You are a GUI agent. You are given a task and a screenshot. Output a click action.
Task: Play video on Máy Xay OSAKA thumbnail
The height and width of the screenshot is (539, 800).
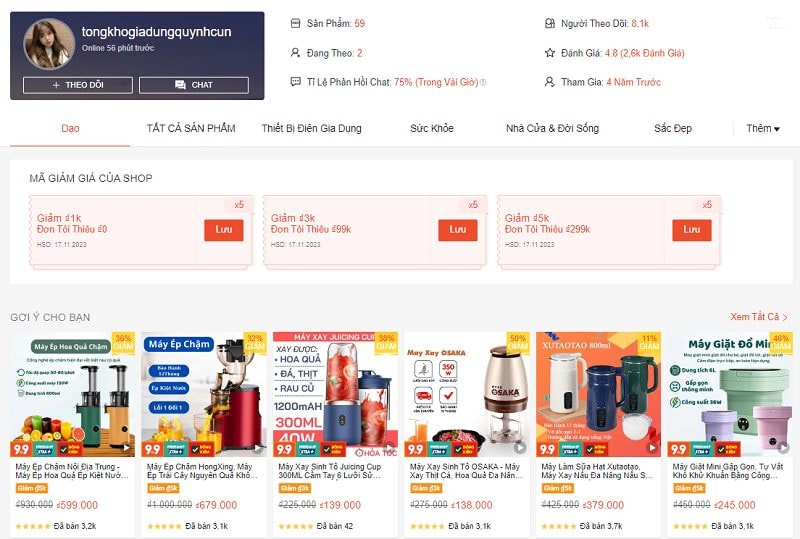pos(520,448)
